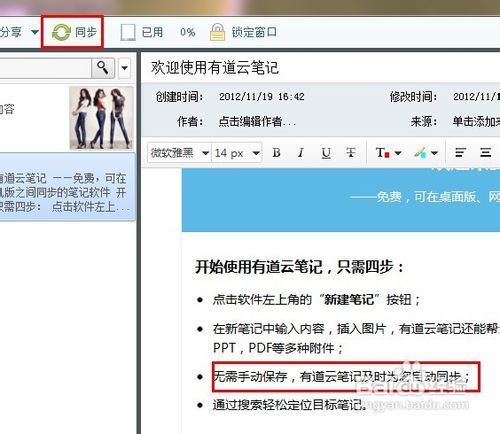
Task: Toggle bold formatting
Action: 276,153
